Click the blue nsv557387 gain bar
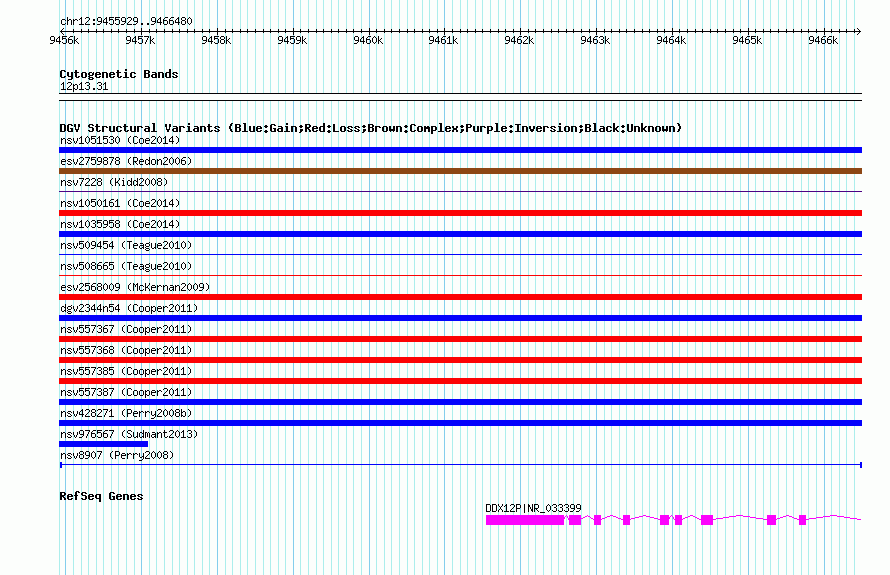 coord(460,402)
